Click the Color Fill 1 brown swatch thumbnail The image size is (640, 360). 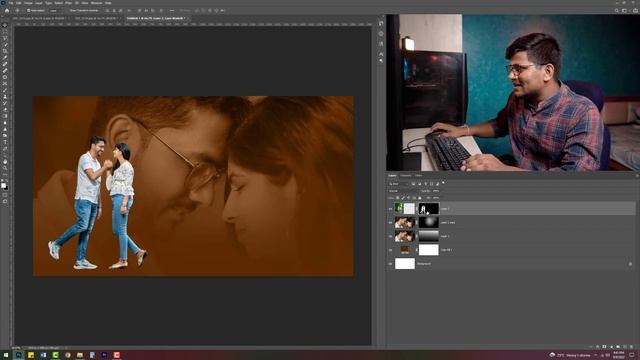tap(404, 250)
